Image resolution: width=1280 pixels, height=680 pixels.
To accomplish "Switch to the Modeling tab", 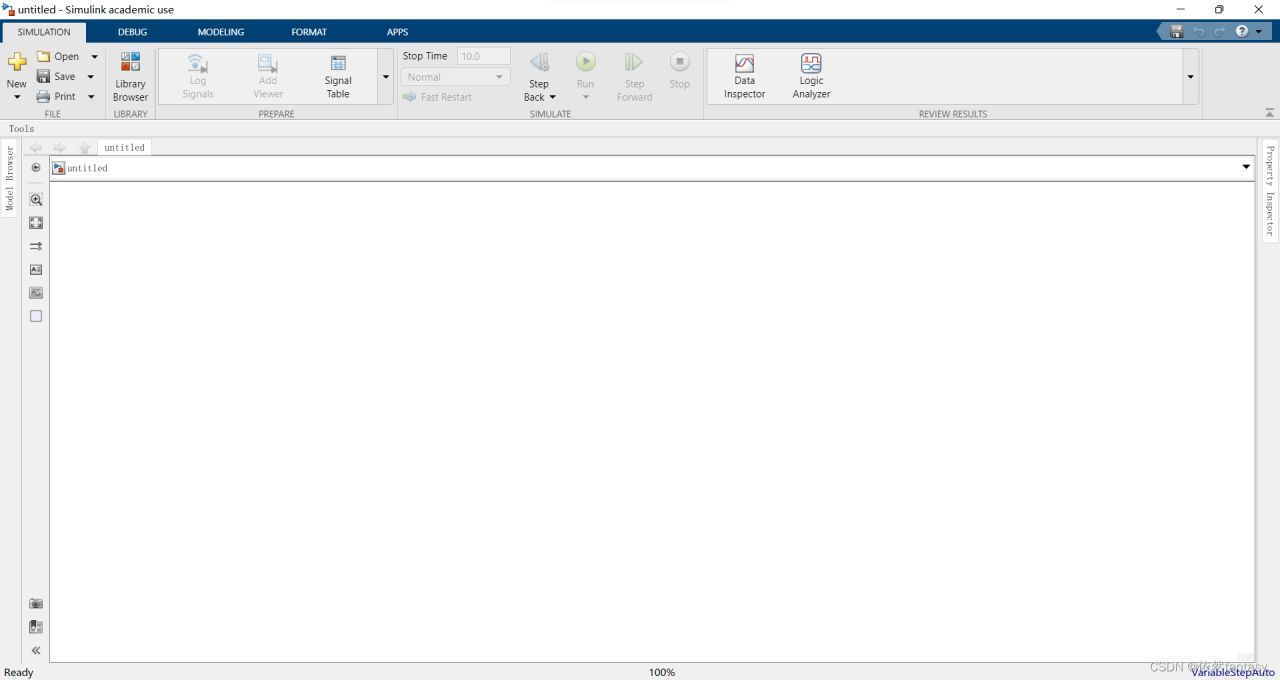I will pos(220,32).
